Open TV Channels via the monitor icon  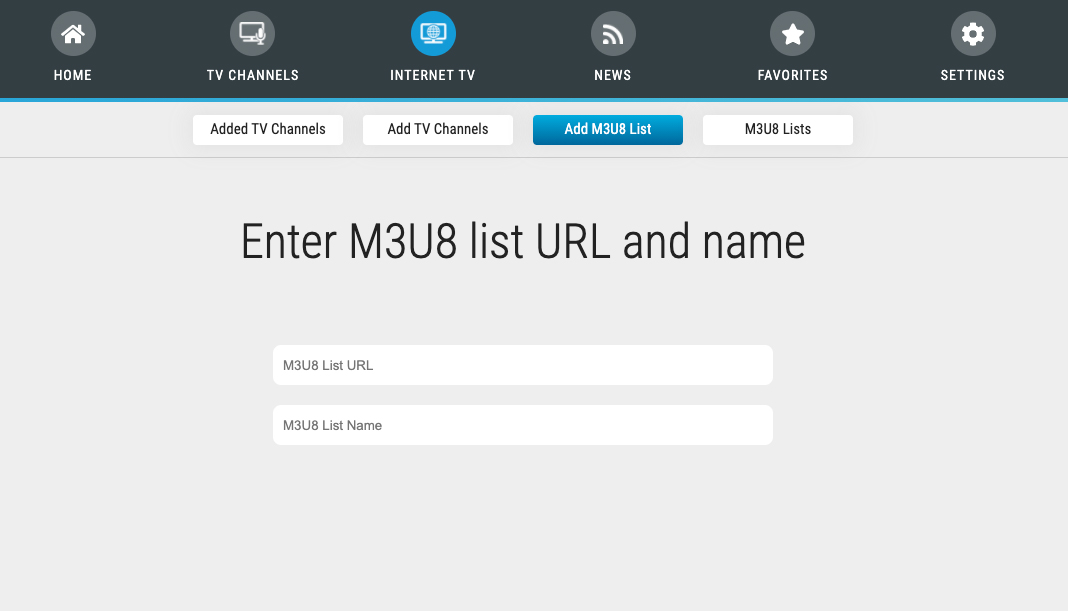tap(252, 34)
